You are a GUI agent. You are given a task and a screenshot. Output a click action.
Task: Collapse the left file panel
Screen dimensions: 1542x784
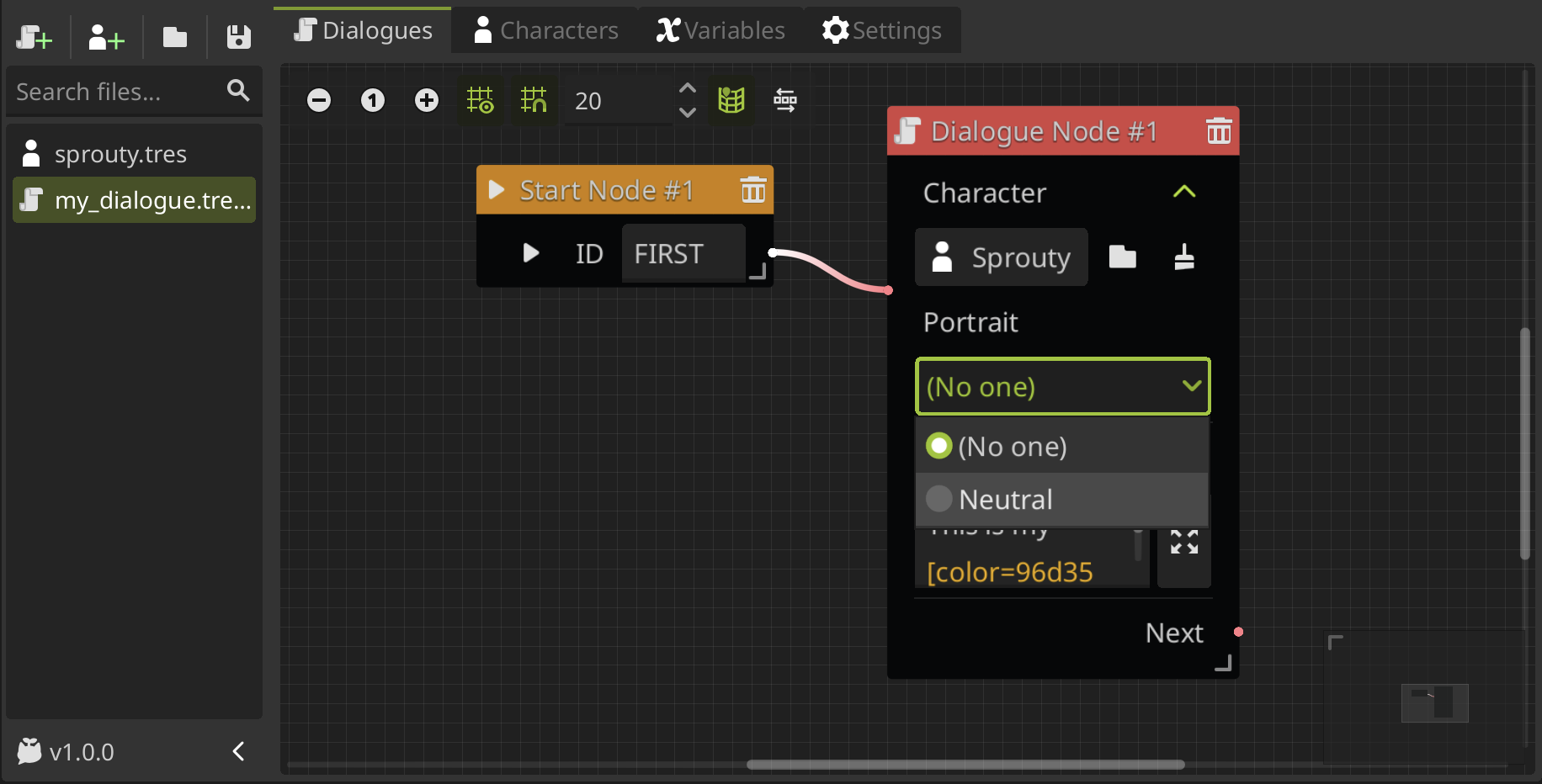pos(238,751)
